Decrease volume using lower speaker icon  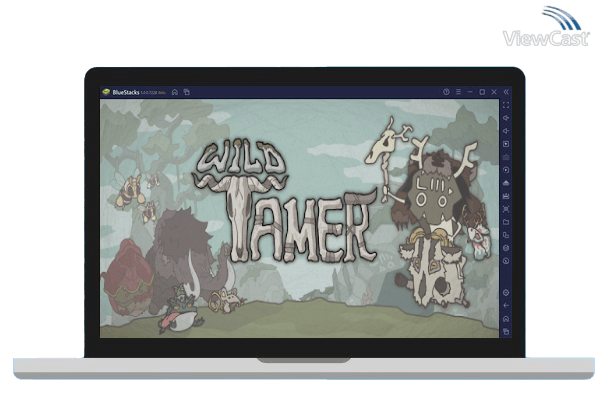506,131
